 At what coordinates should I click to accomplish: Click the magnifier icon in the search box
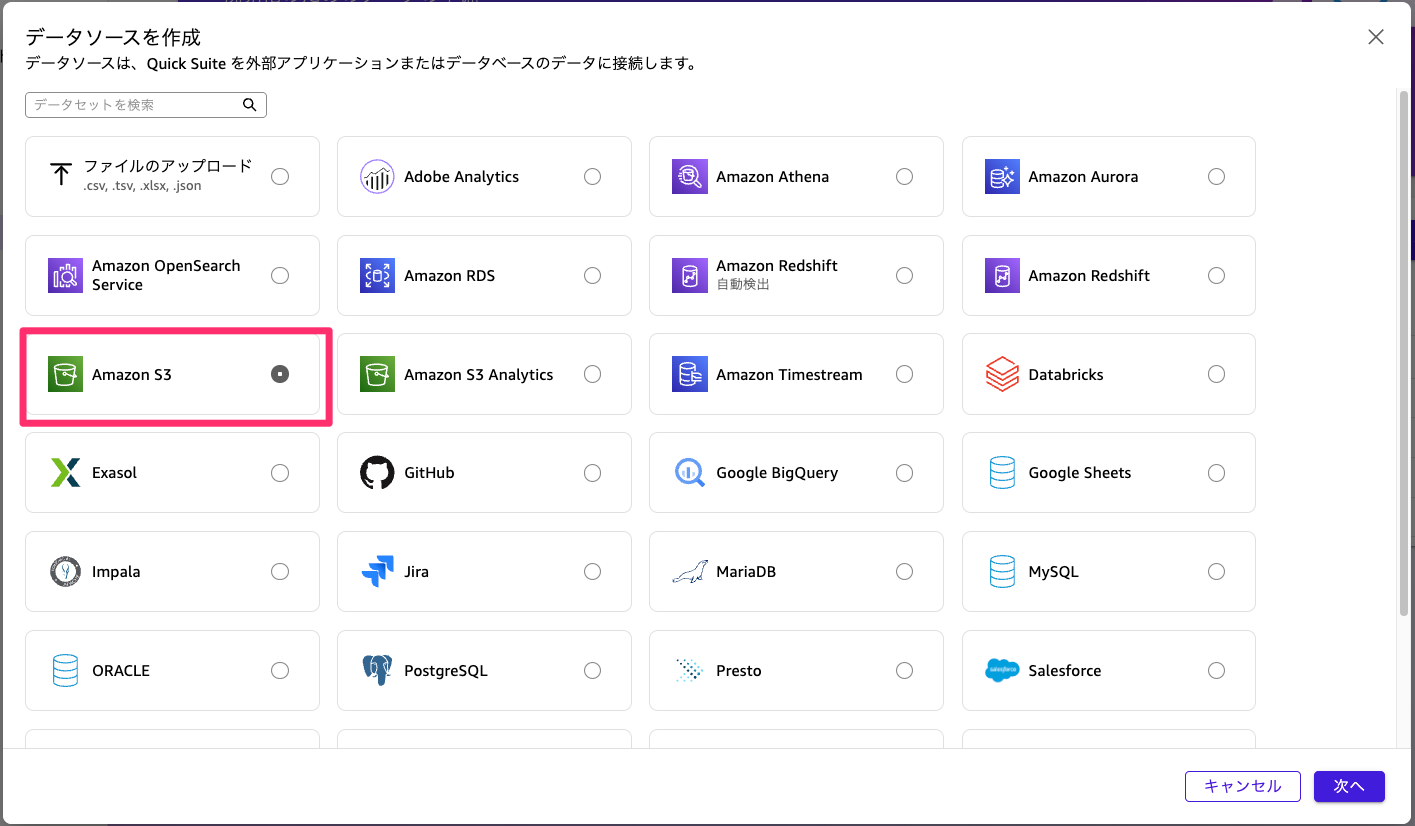(x=249, y=104)
